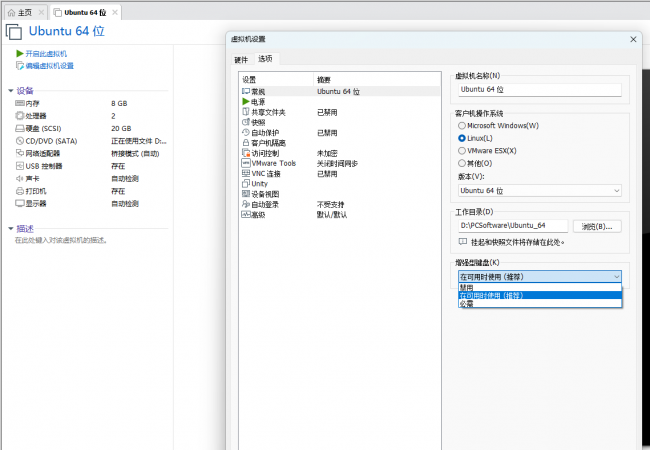Click the 打印机 printer icon
650x450 pixels.
tap(20, 191)
